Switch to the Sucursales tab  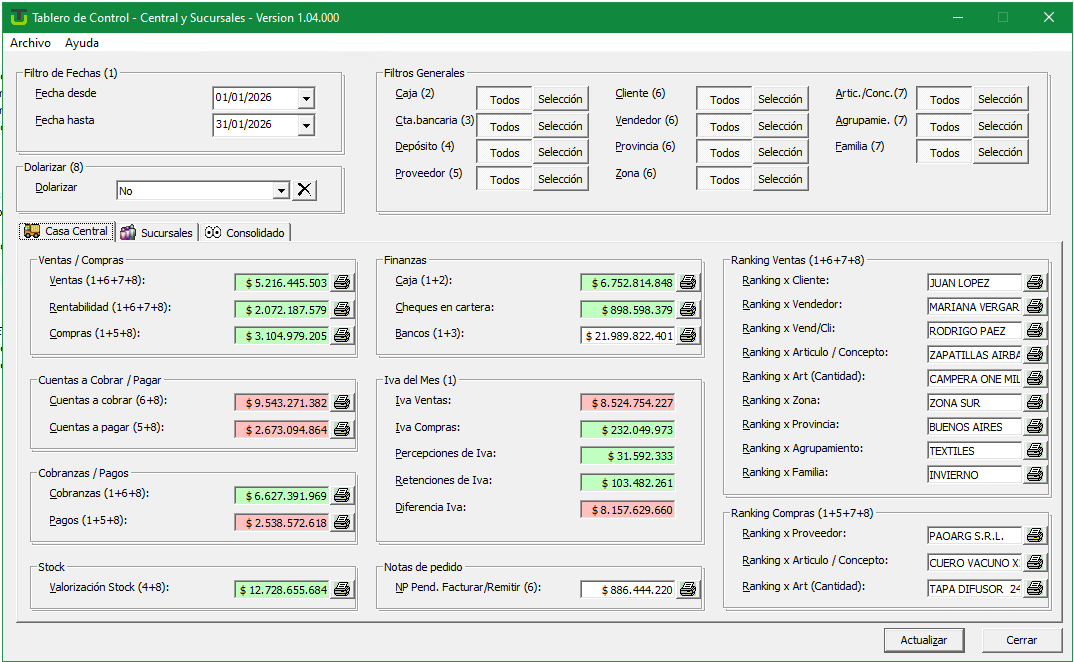(157, 233)
